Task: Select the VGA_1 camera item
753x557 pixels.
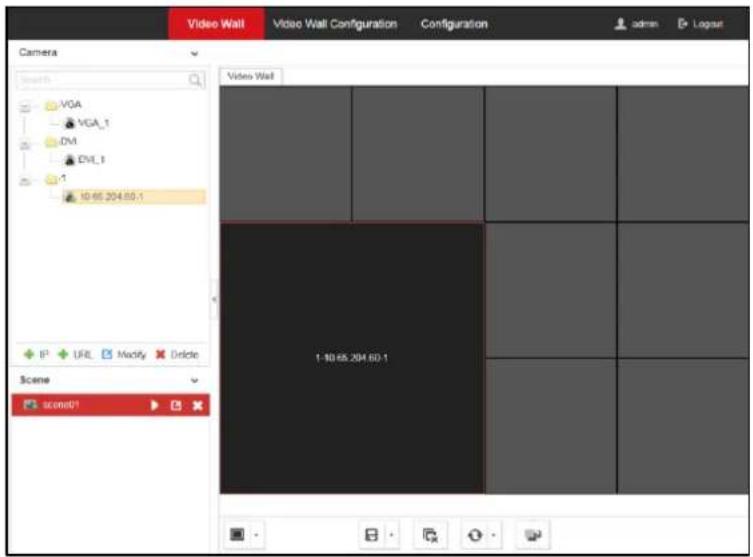Action: (87, 123)
